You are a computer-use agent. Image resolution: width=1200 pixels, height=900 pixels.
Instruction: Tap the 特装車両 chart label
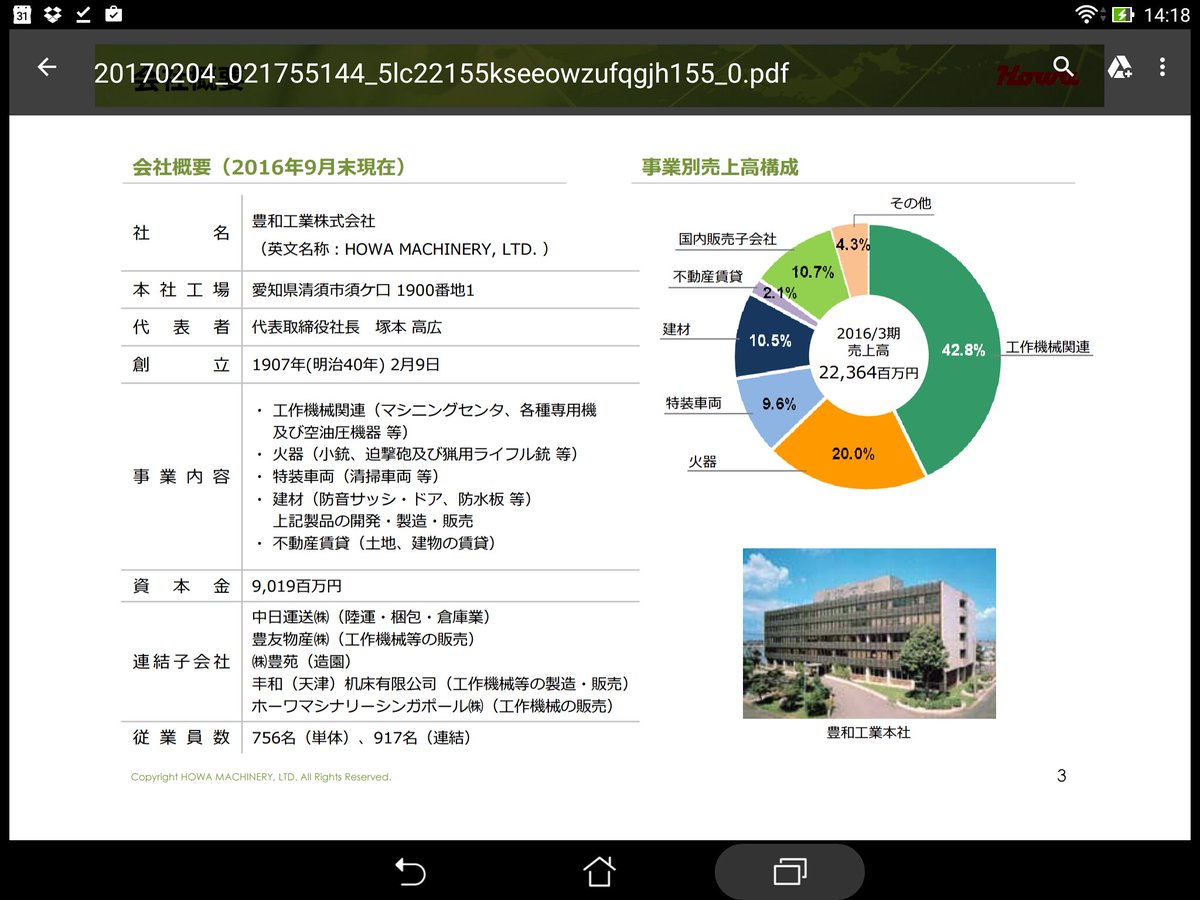(x=694, y=402)
